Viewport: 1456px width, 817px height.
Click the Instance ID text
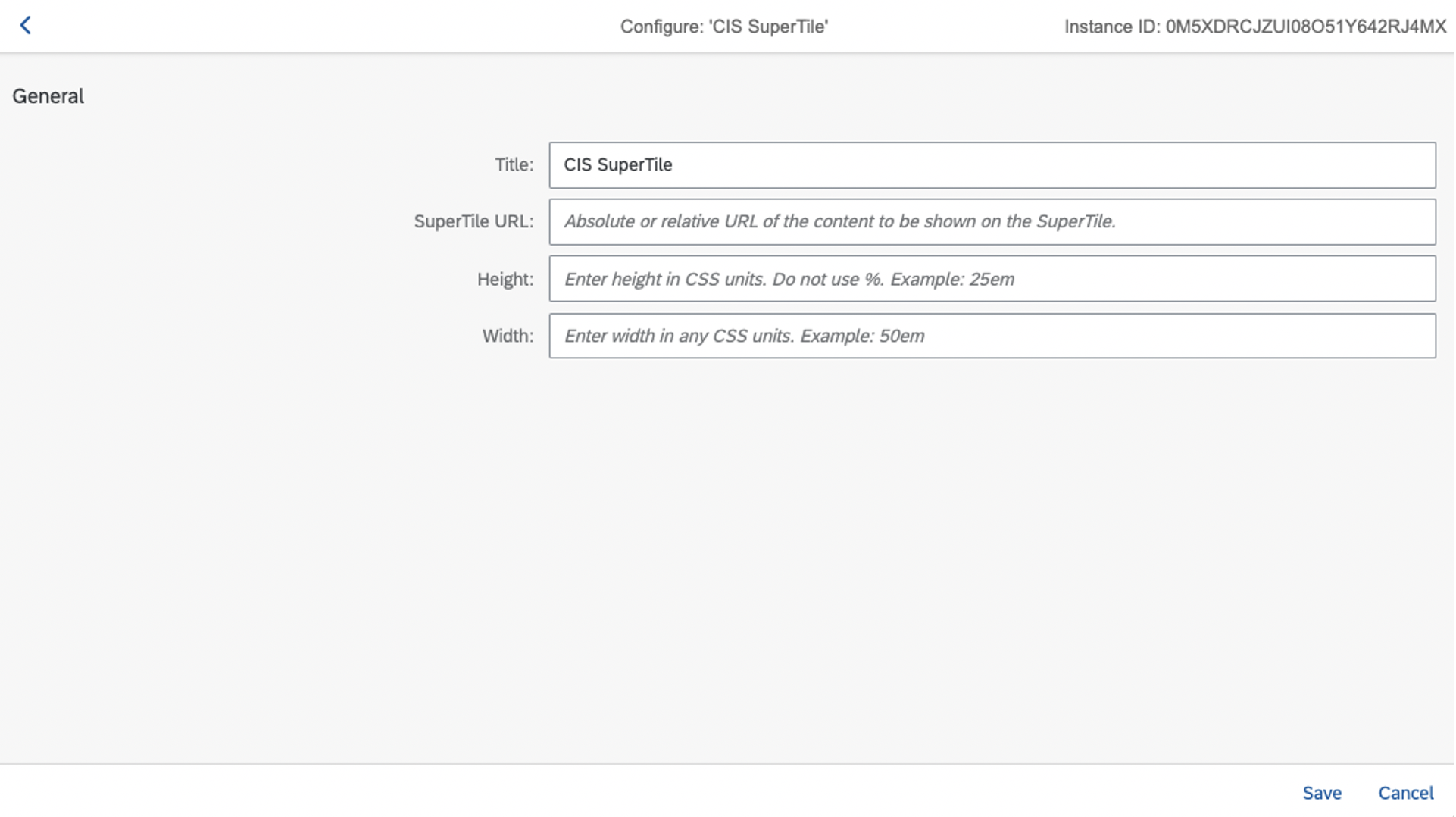[x=1258, y=27]
